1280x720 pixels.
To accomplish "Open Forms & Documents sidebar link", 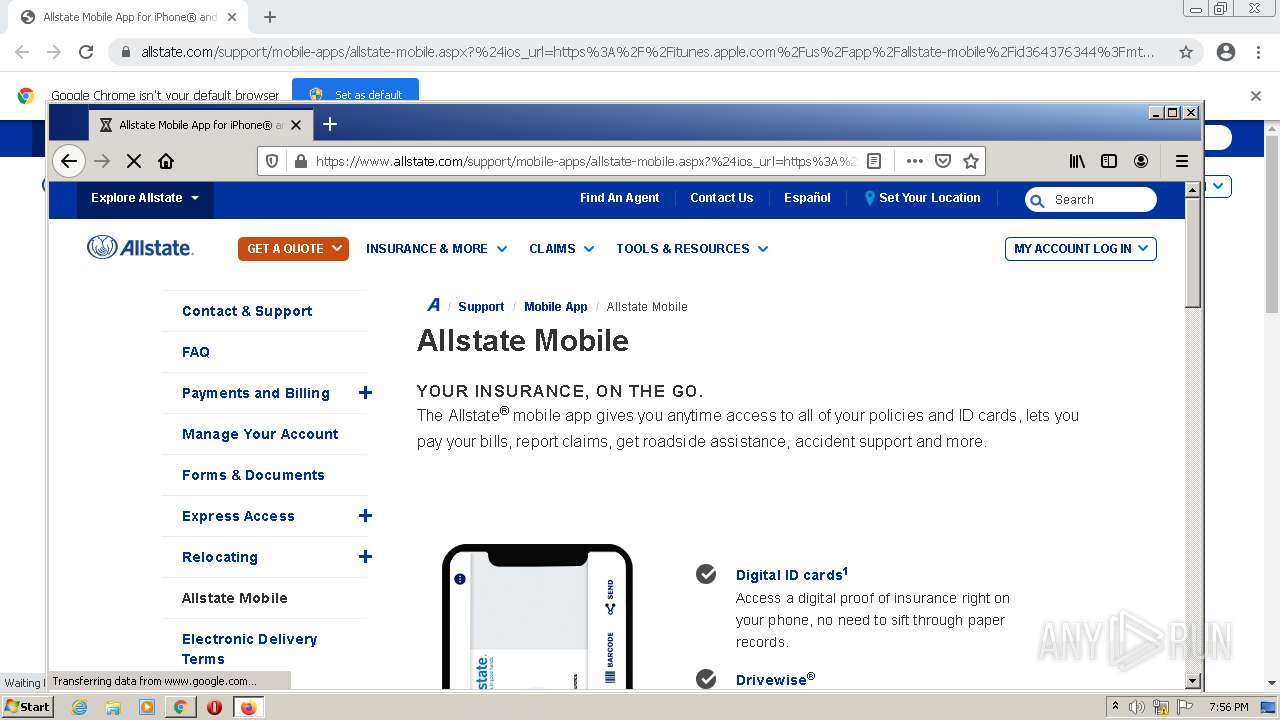I will [253, 475].
